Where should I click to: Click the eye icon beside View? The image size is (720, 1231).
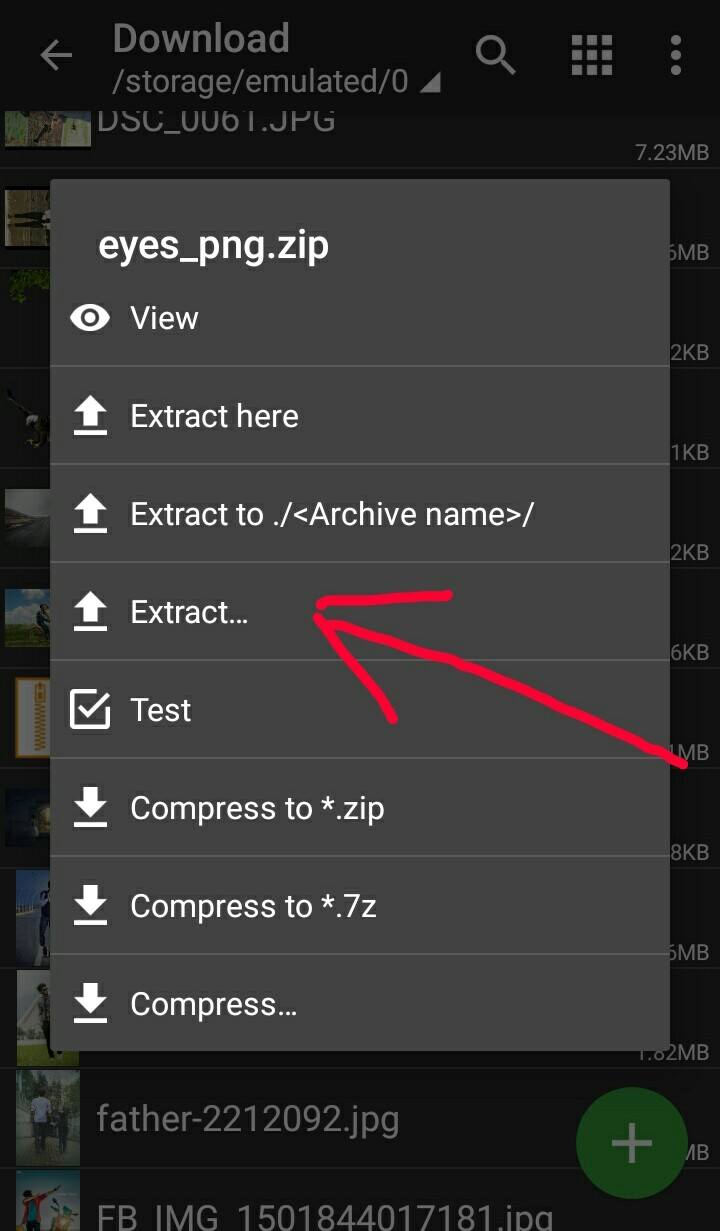(x=89, y=317)
